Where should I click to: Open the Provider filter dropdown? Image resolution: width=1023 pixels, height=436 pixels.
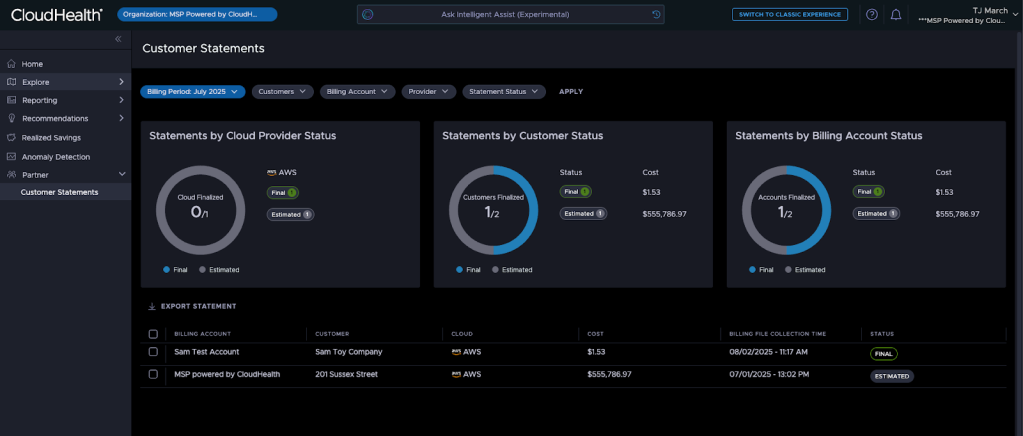(x=429, y=92)
